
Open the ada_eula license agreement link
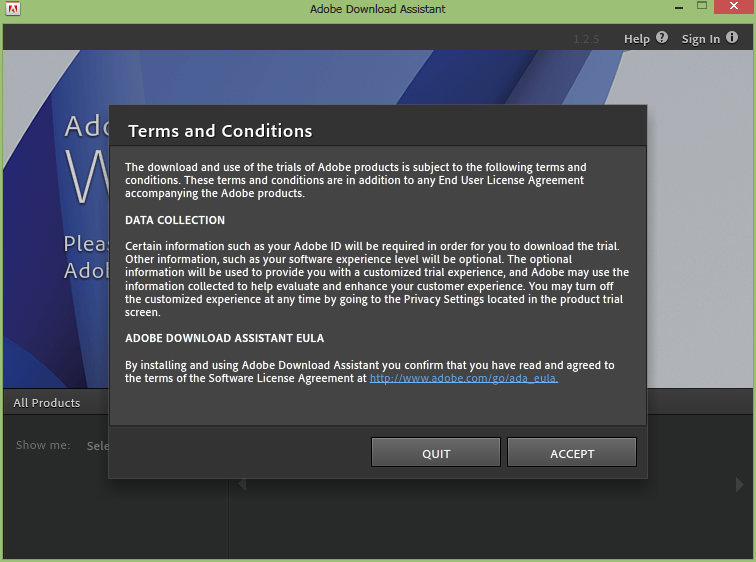click(464, 378)
